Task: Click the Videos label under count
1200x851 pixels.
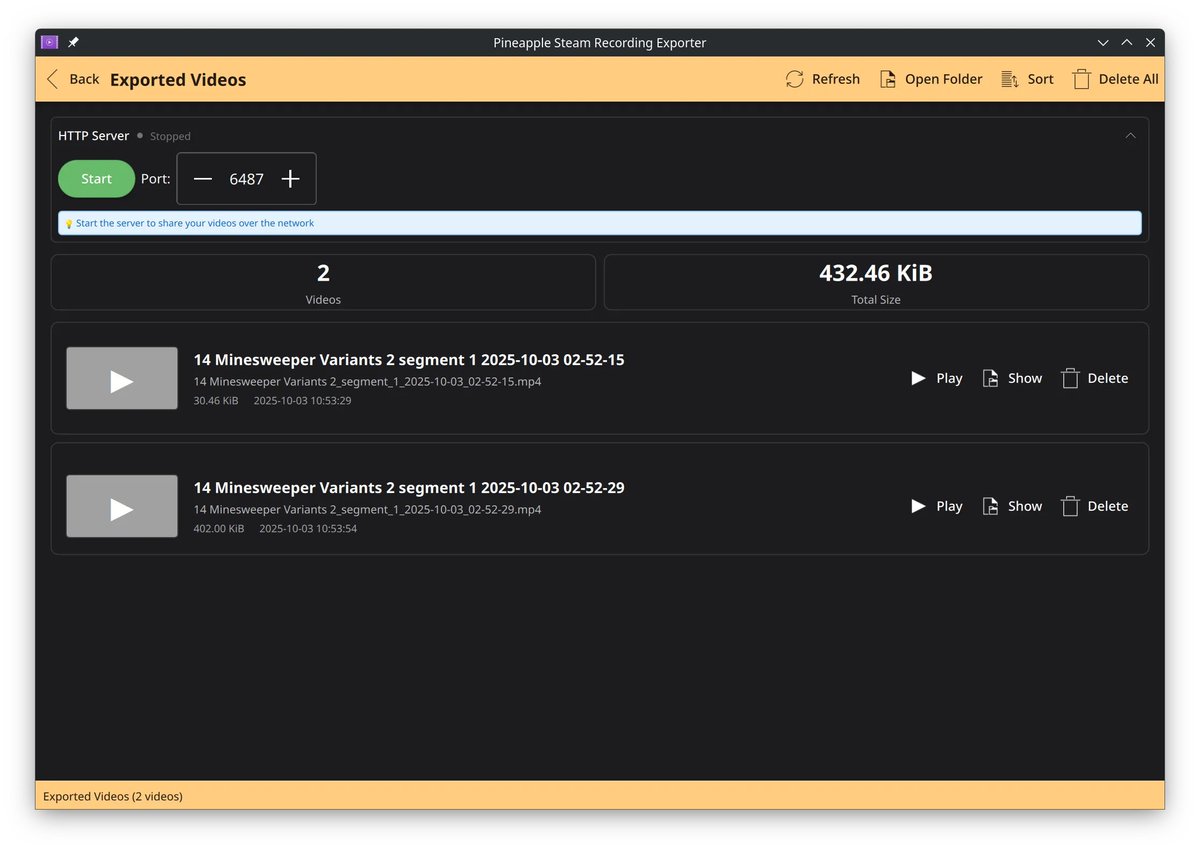Action: click(x=323, y=300)
